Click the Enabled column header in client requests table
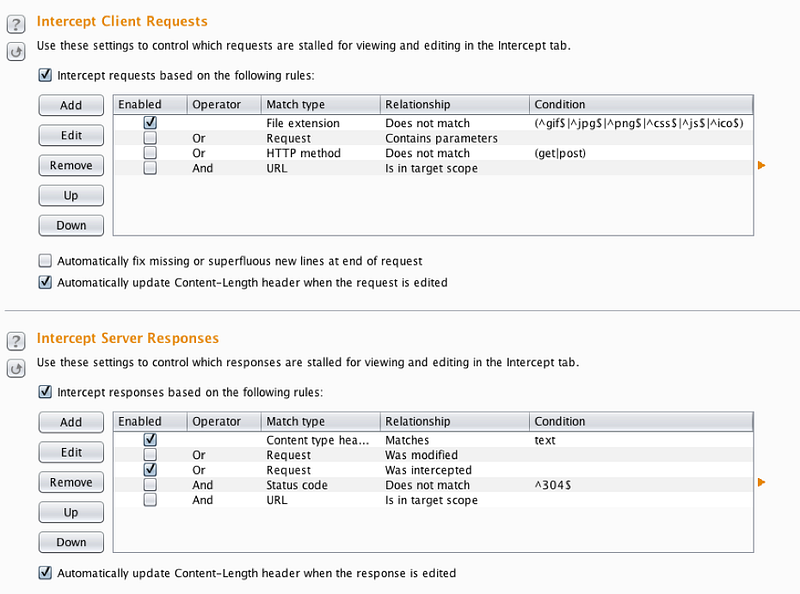This screenshot has height=594, width=800. click(x=150, y=105)
